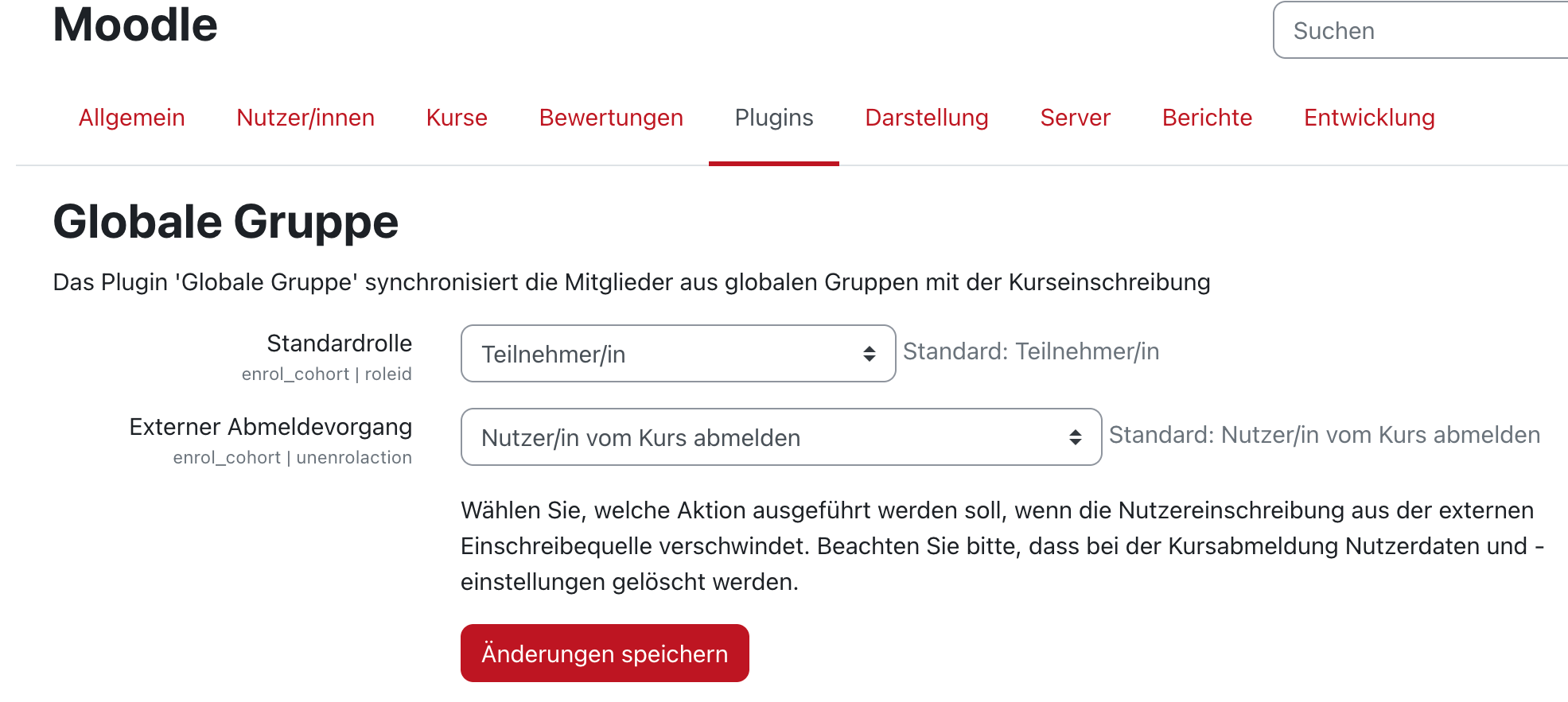Screen dimensions: 1568x702
Task: Click the Globale Gruppe page heading
Action: 225,222
